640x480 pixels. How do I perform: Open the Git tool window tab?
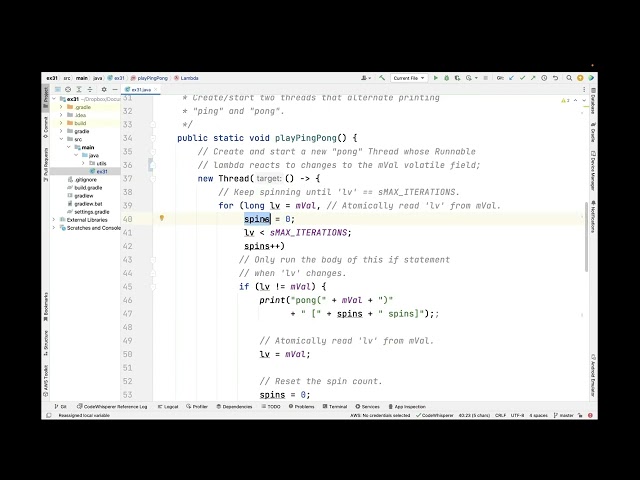(x=60, y=407)
